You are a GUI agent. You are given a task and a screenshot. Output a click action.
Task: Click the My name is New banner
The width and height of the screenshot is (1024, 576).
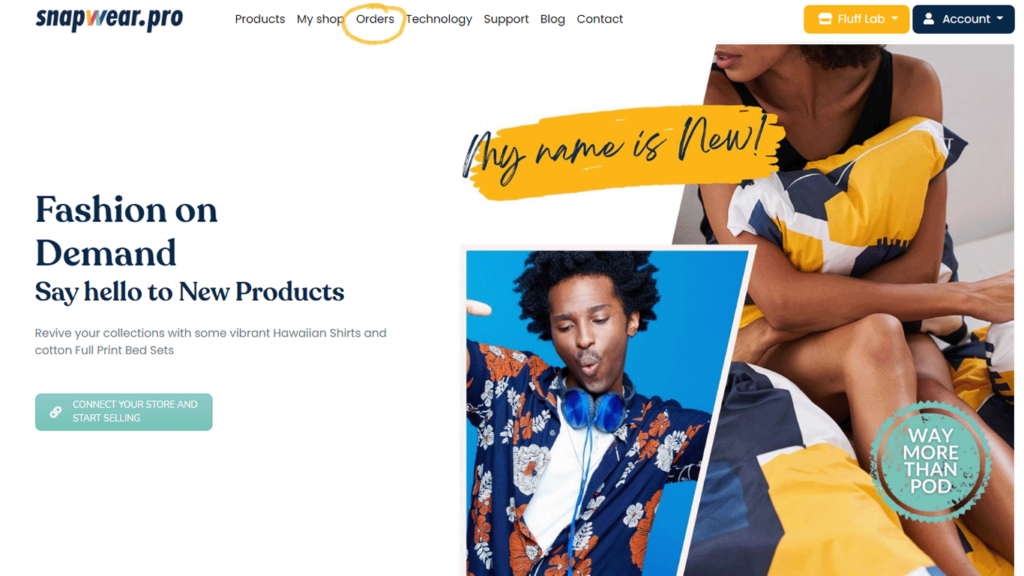[620, 152]
